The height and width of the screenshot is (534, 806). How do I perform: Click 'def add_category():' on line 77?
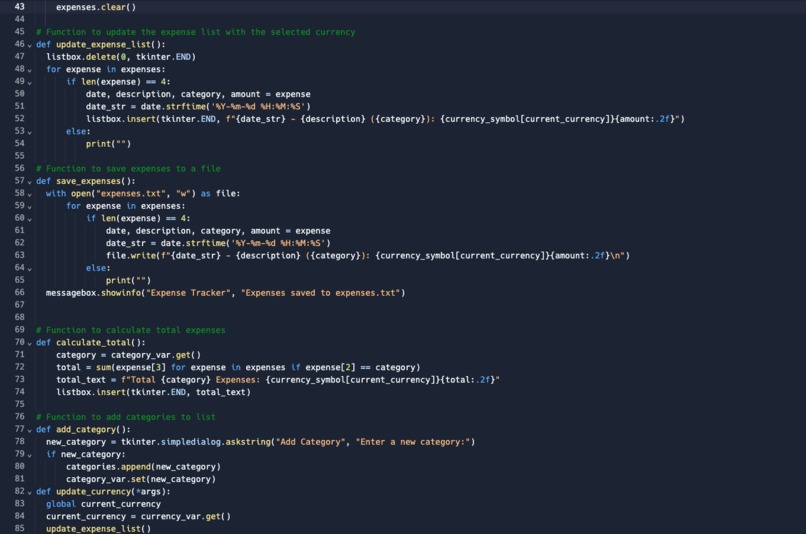click(x=83, y=429)
